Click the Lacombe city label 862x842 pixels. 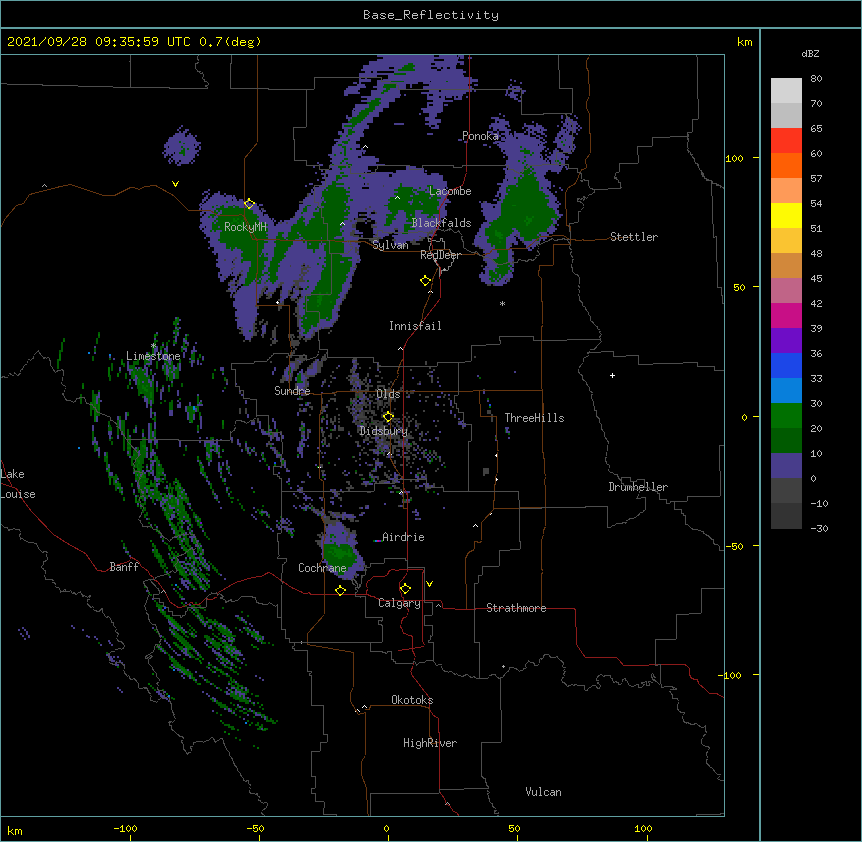point(450,191)
